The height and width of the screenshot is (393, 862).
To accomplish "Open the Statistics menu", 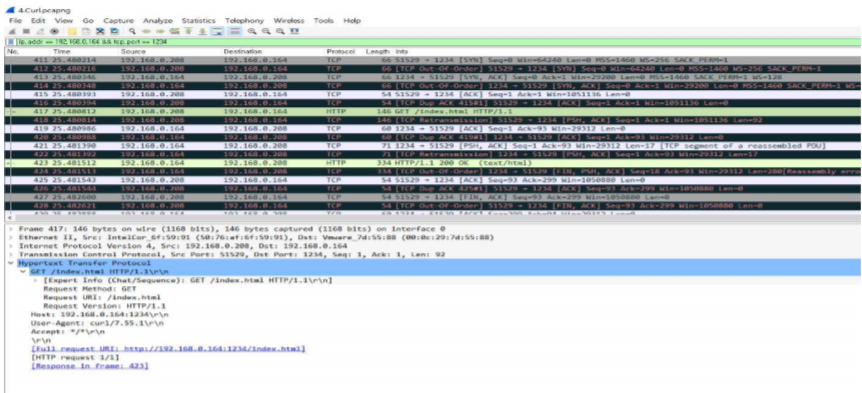I will pyautogui.click(x=198, y=21).
